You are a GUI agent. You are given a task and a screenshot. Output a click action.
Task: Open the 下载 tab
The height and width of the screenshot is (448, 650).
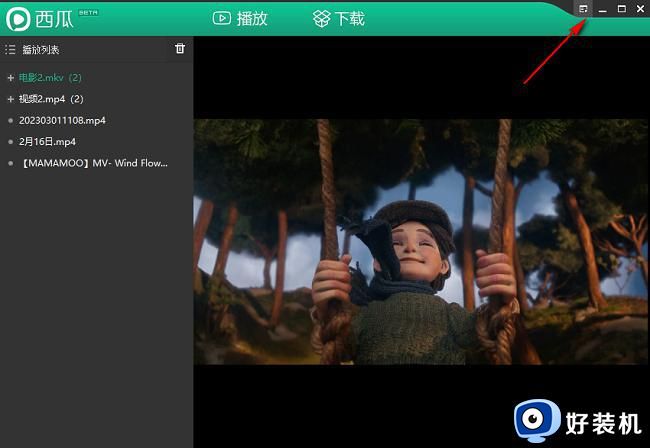coord(339,18)
